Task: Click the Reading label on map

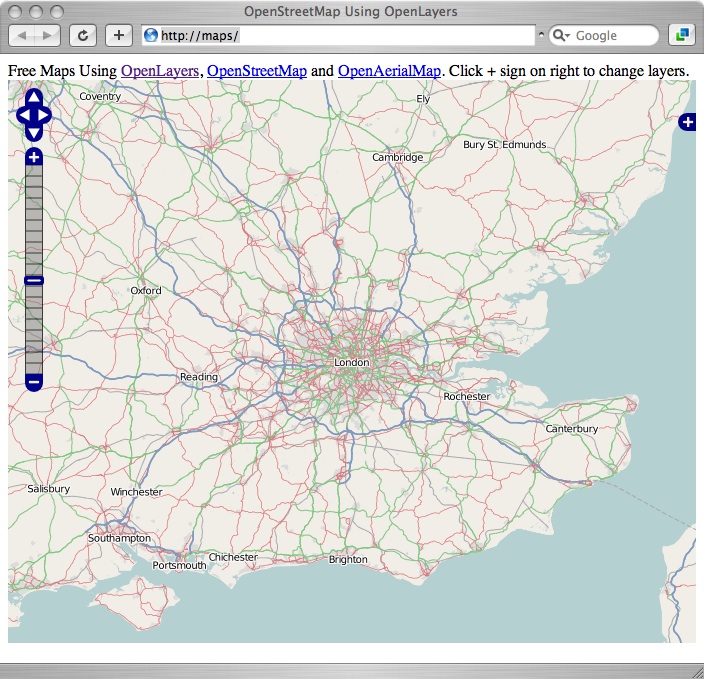Action: 199,377
